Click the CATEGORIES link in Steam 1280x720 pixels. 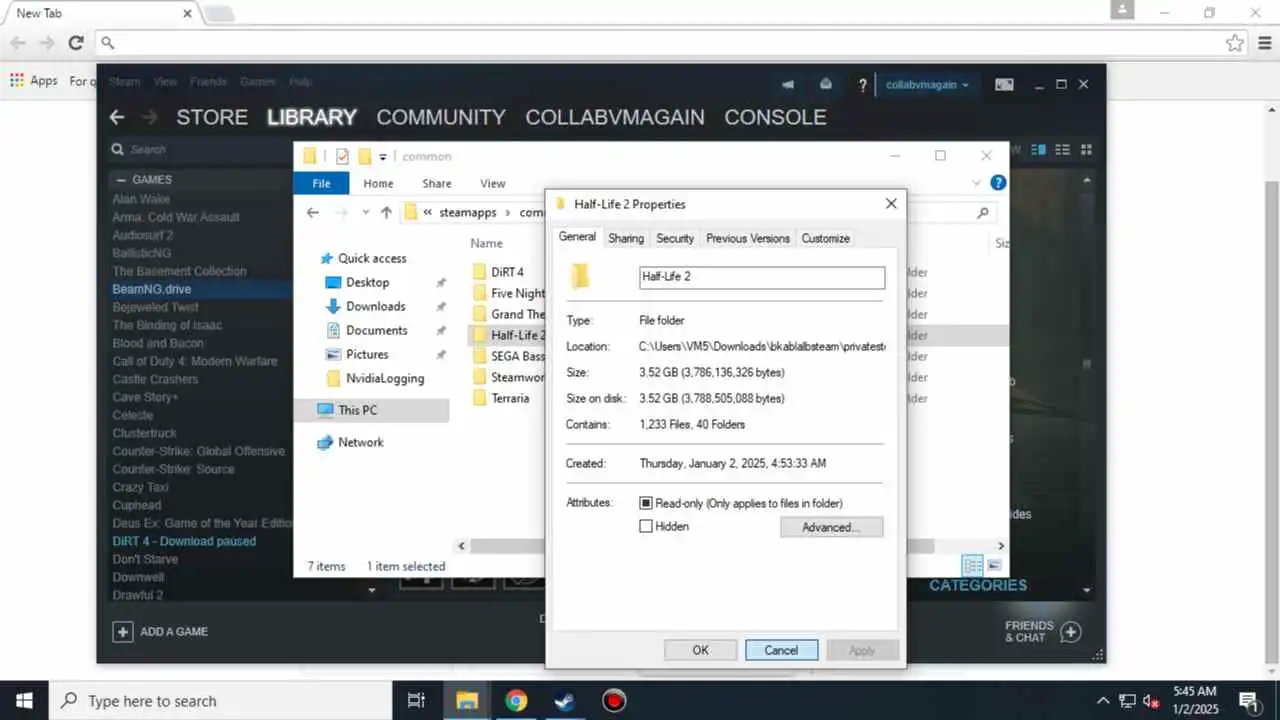pyautogui.click(x=978, y=585)
